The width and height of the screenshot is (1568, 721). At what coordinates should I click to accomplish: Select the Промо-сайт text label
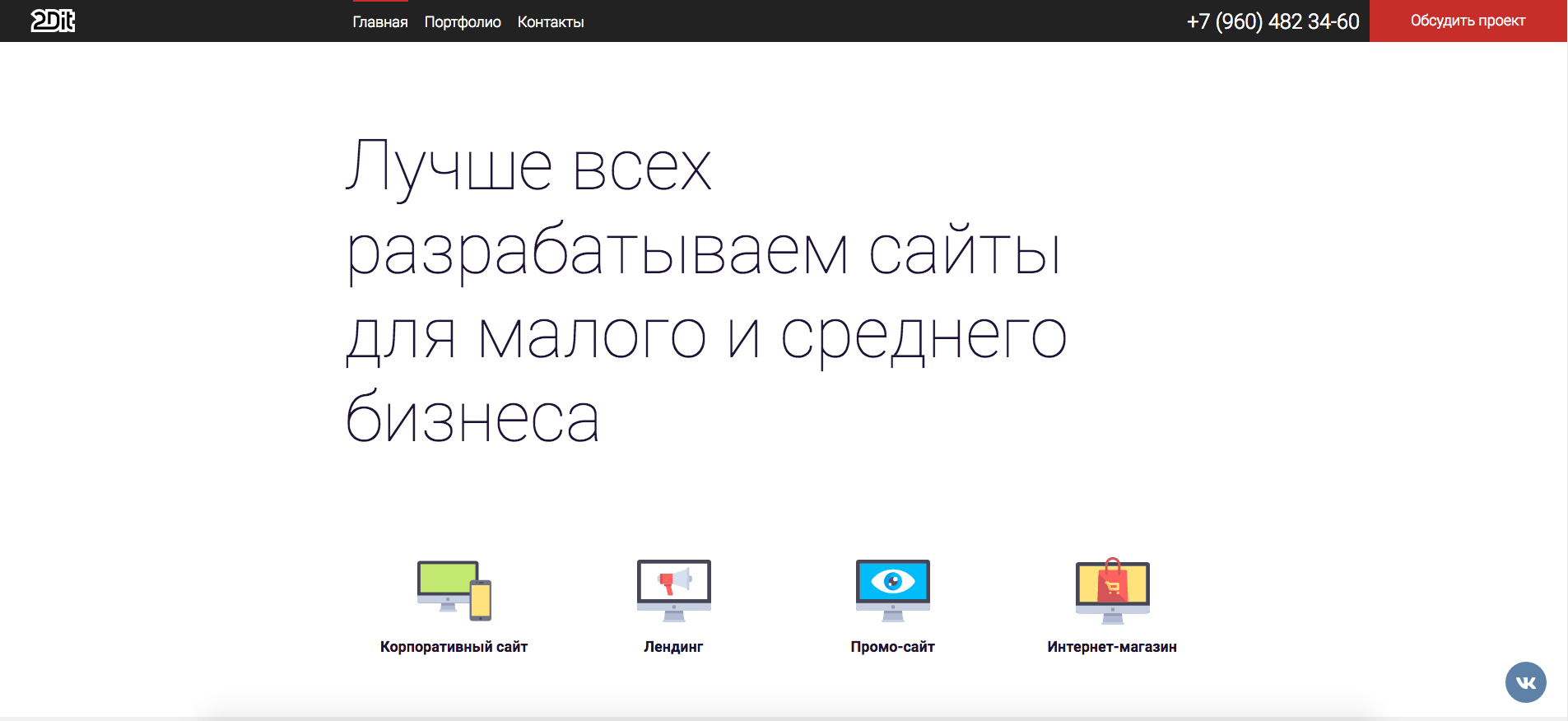click(892, 647)
